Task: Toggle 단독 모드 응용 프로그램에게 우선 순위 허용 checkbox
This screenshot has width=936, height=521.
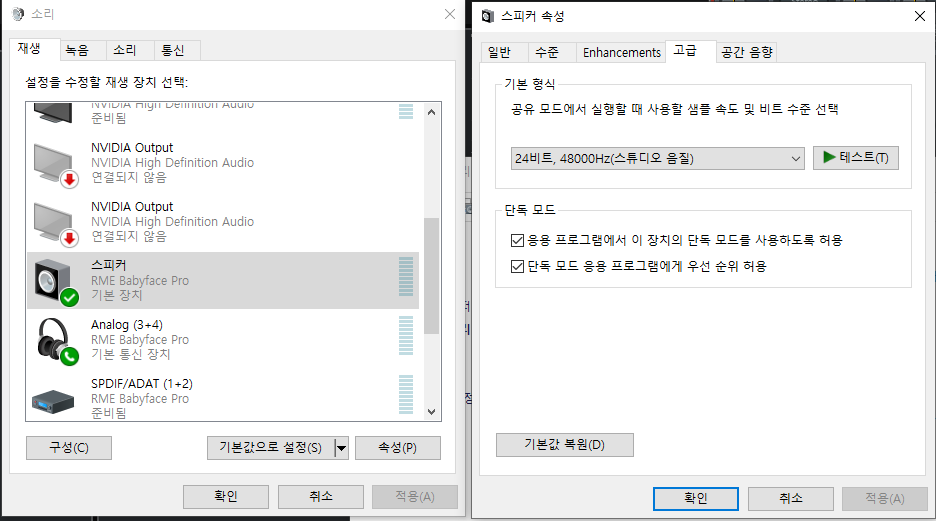Action: pyautogui.click(x=518, y=266)
